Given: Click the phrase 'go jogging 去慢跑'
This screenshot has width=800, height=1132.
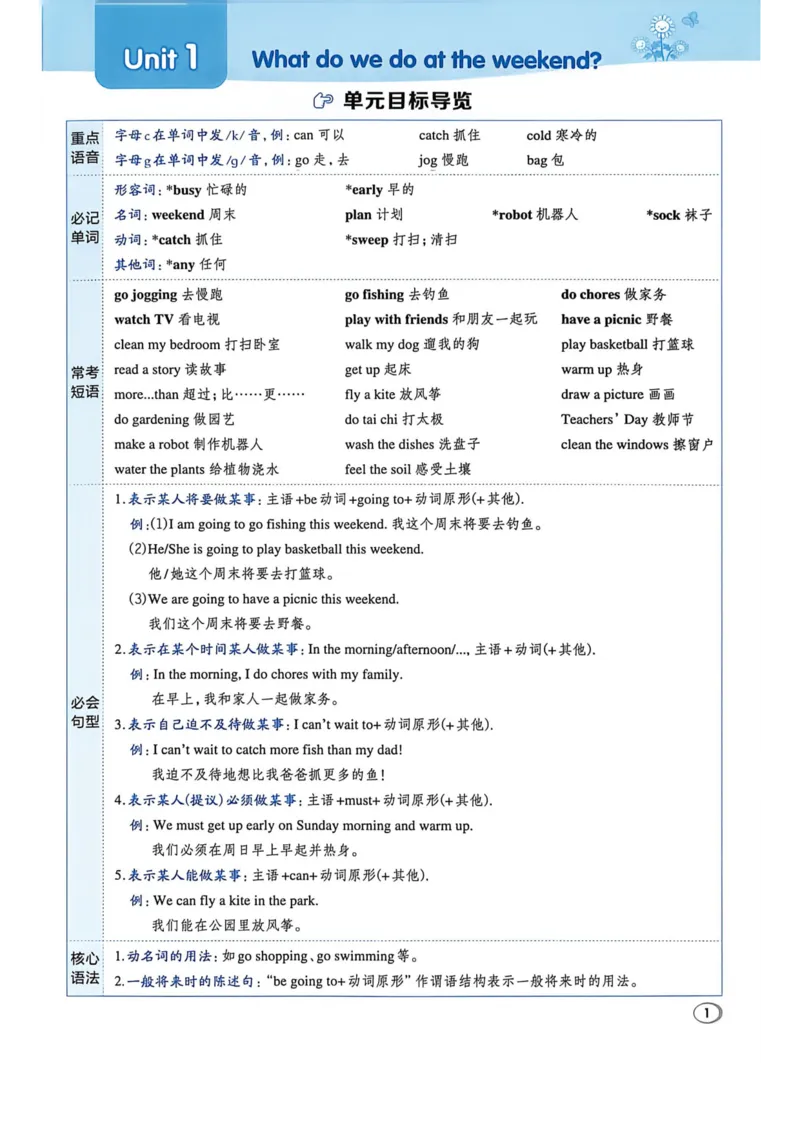Looking at the screenshot, I should coord(168,295).
